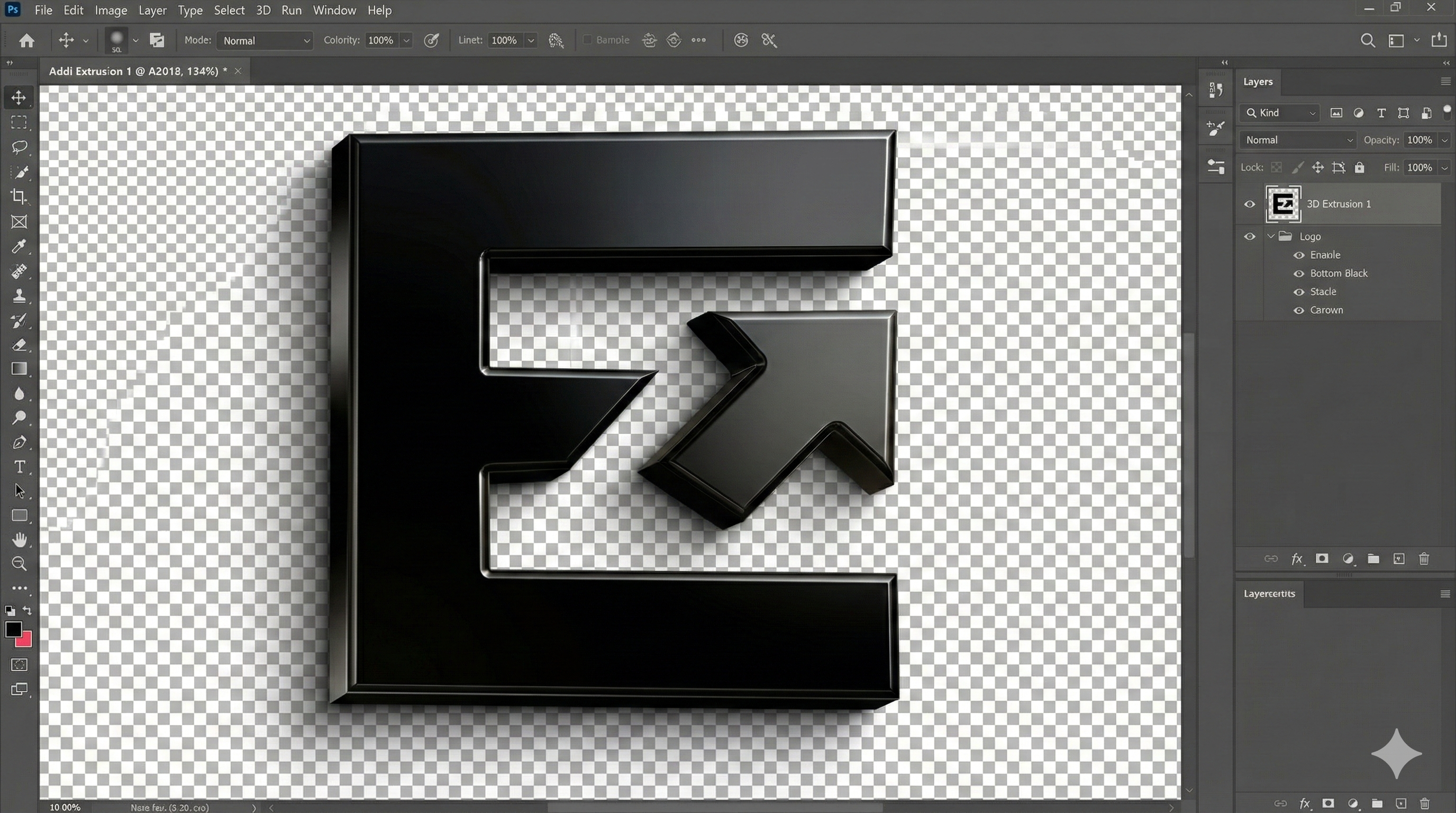Open the Add layer style fx menu
The height and width of the screenshot is (813, 1456).
(1297, 559)
